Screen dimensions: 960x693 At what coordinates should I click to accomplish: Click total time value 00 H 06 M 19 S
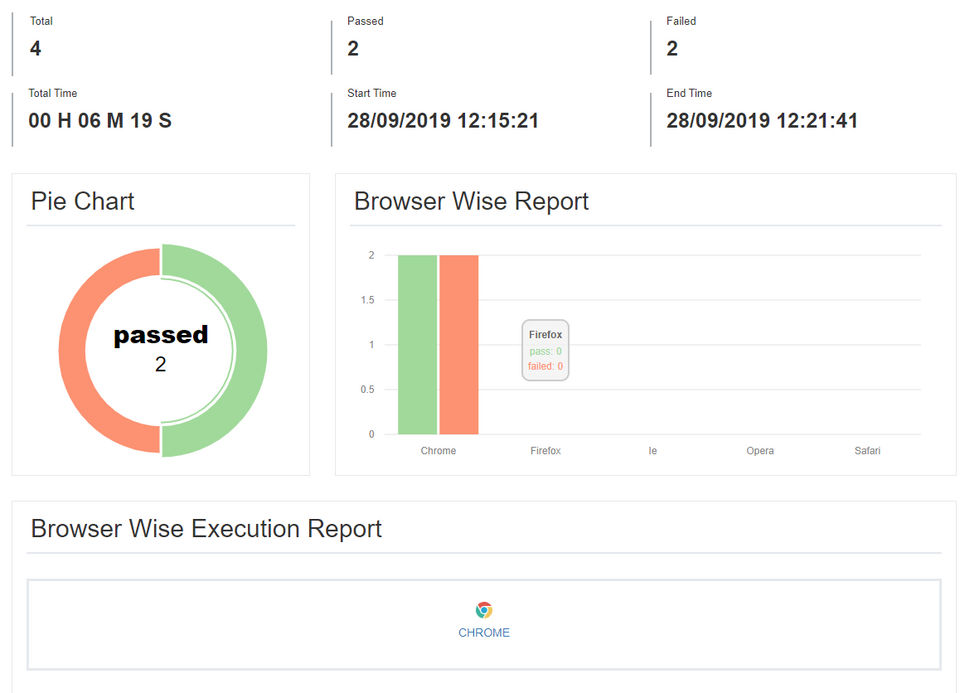100,121
